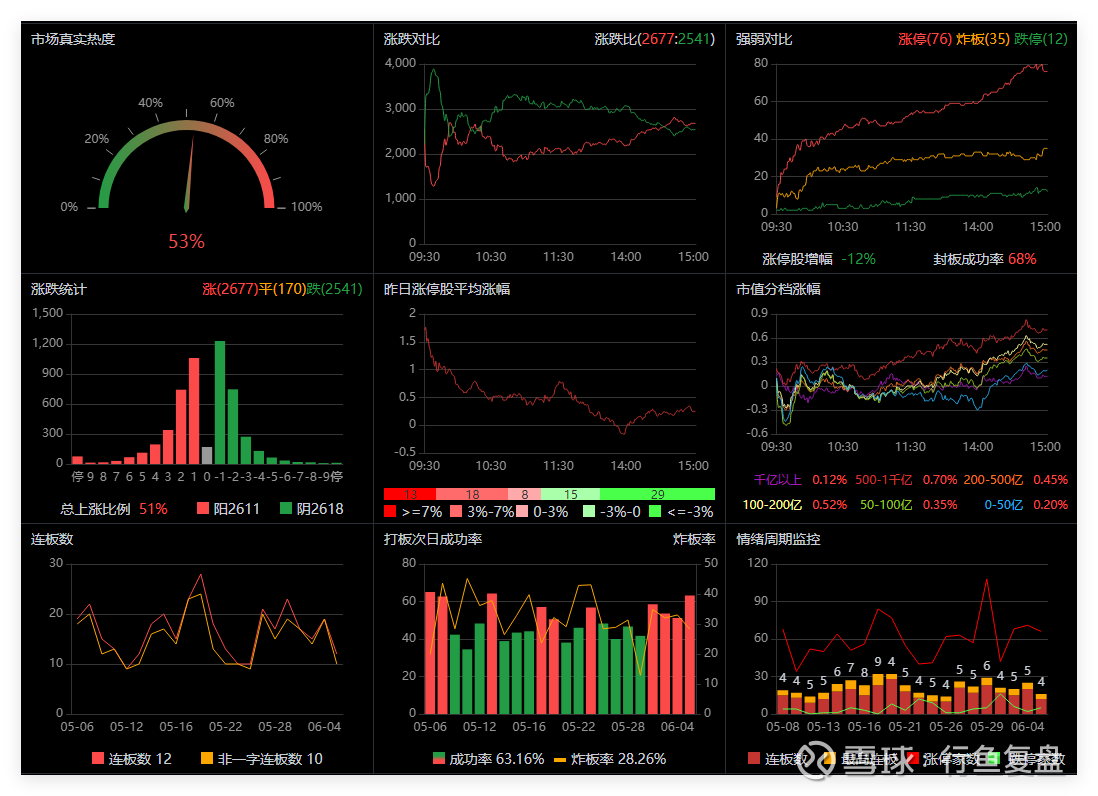This screenshot has width=1098, height=796.
Task: Open the 市场真实热度 panel title
Action: pos(73,39)
